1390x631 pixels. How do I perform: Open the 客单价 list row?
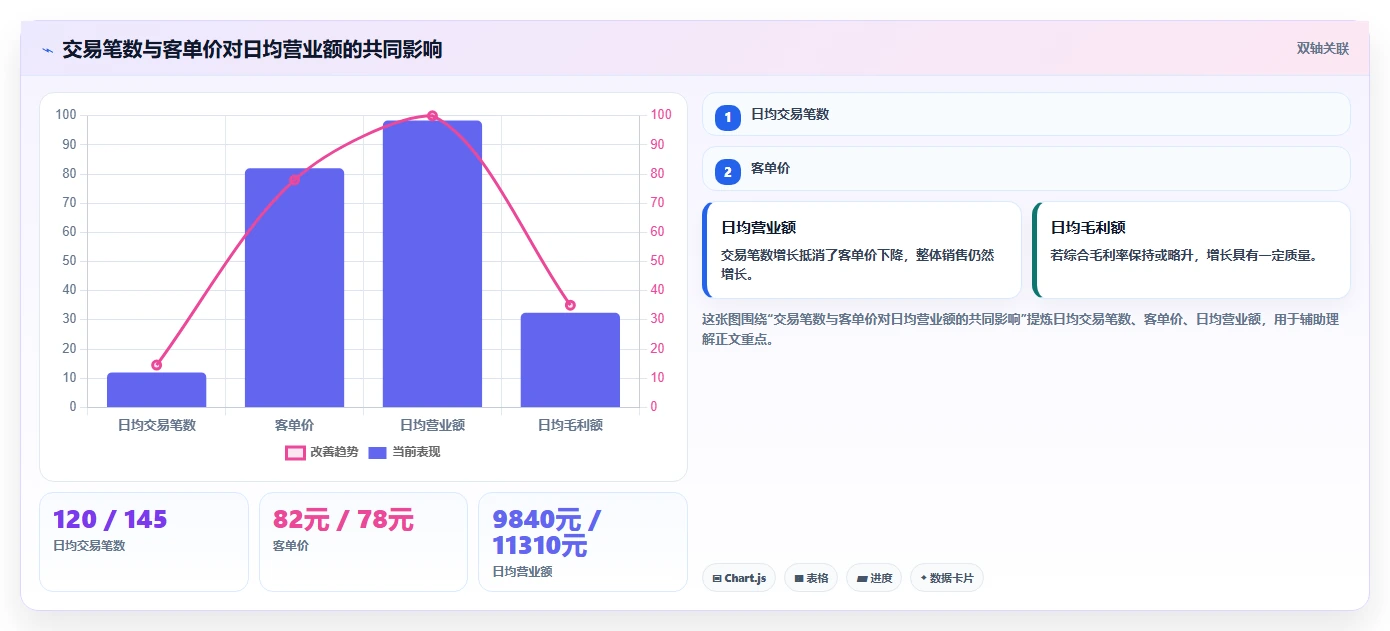coord(1026,169)
